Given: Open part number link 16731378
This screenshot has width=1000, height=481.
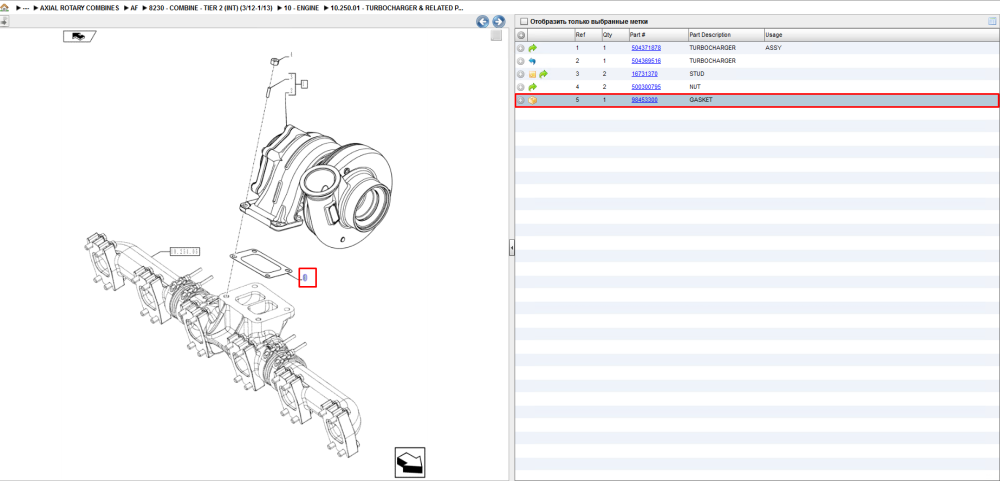Looking at the screenshot, I should point(644,74).
